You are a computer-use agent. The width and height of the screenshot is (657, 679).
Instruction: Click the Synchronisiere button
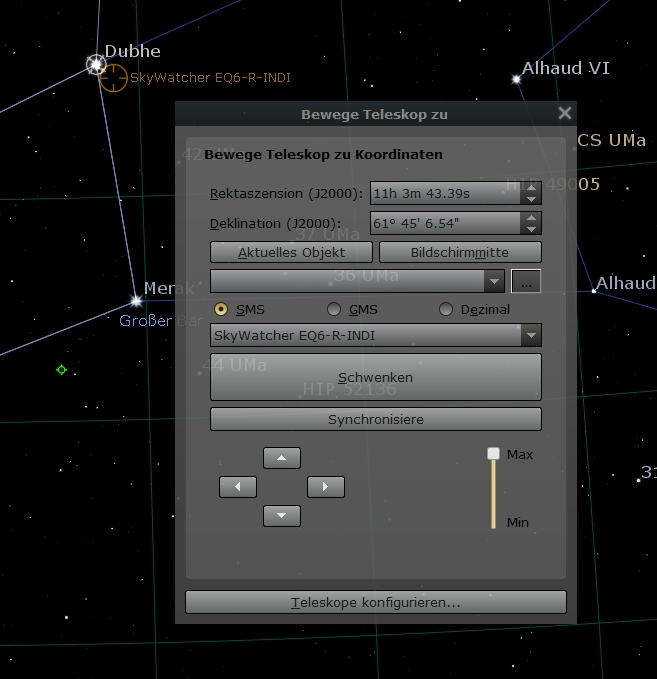[x=375, y=419]
